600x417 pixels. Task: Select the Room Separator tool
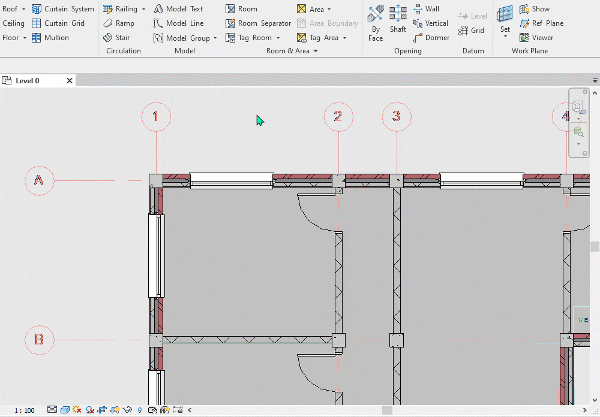coord(258,23)
